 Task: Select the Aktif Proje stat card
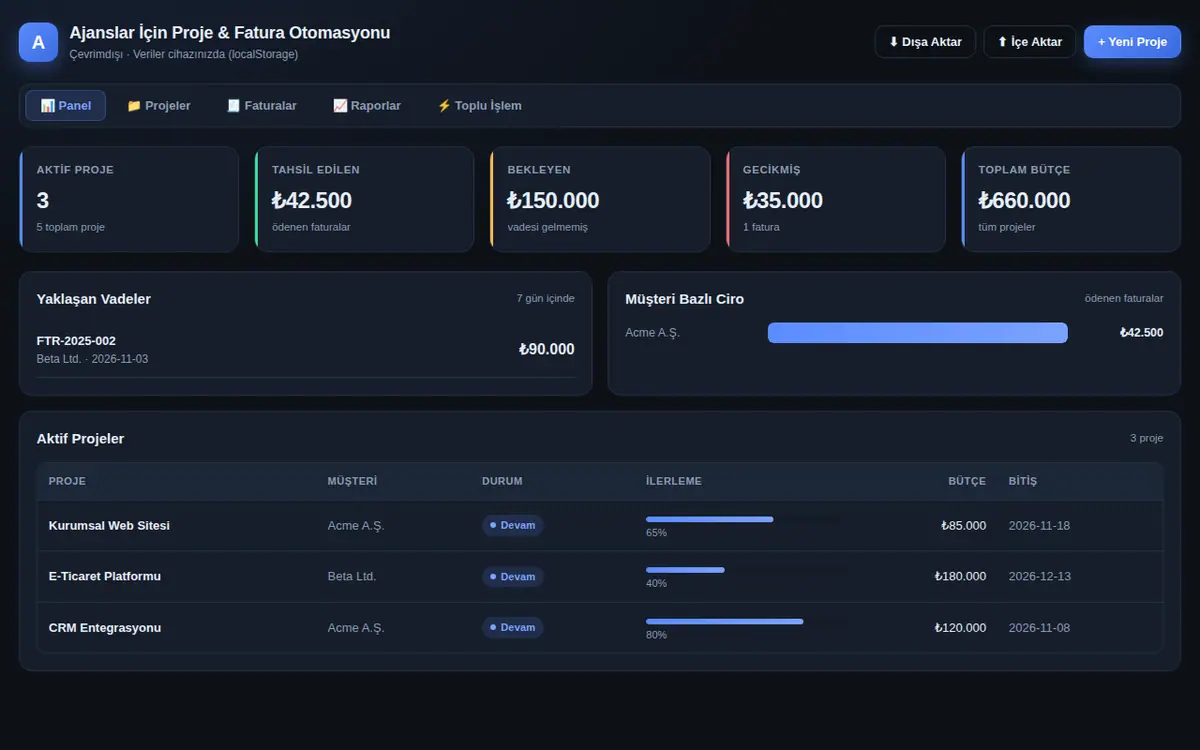click(x=129, y=199)
